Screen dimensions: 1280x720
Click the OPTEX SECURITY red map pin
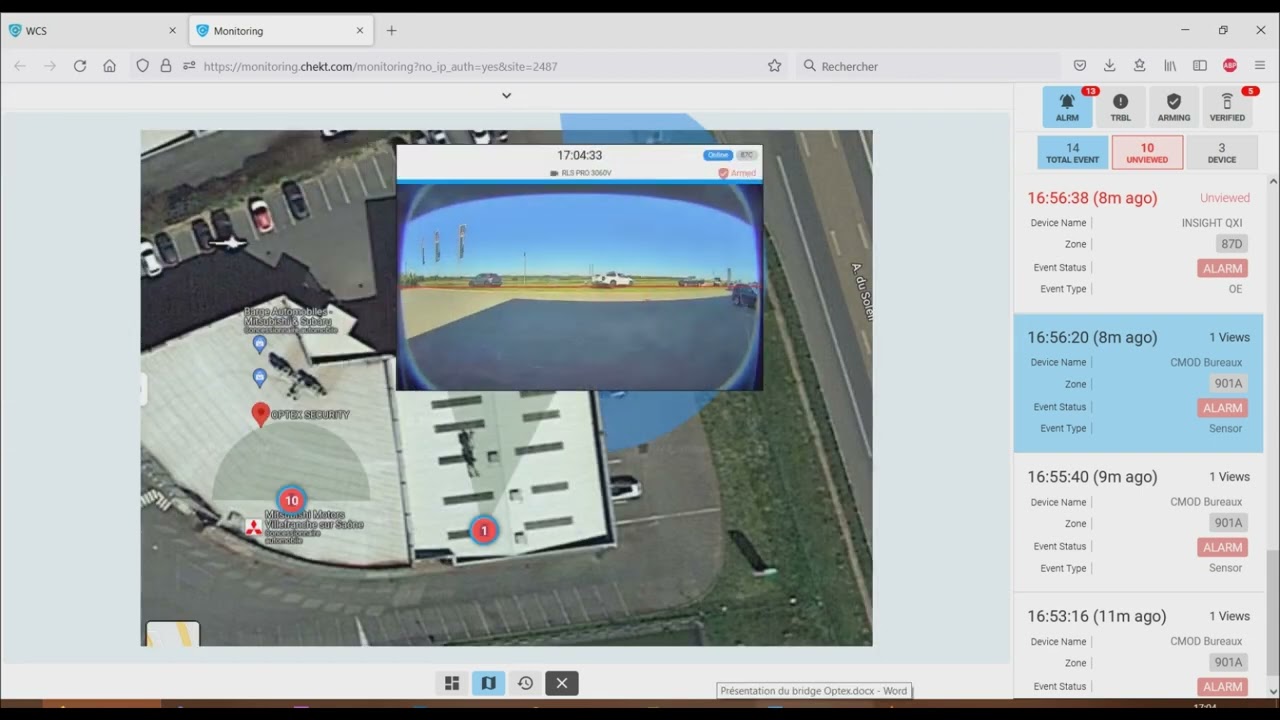260,414
